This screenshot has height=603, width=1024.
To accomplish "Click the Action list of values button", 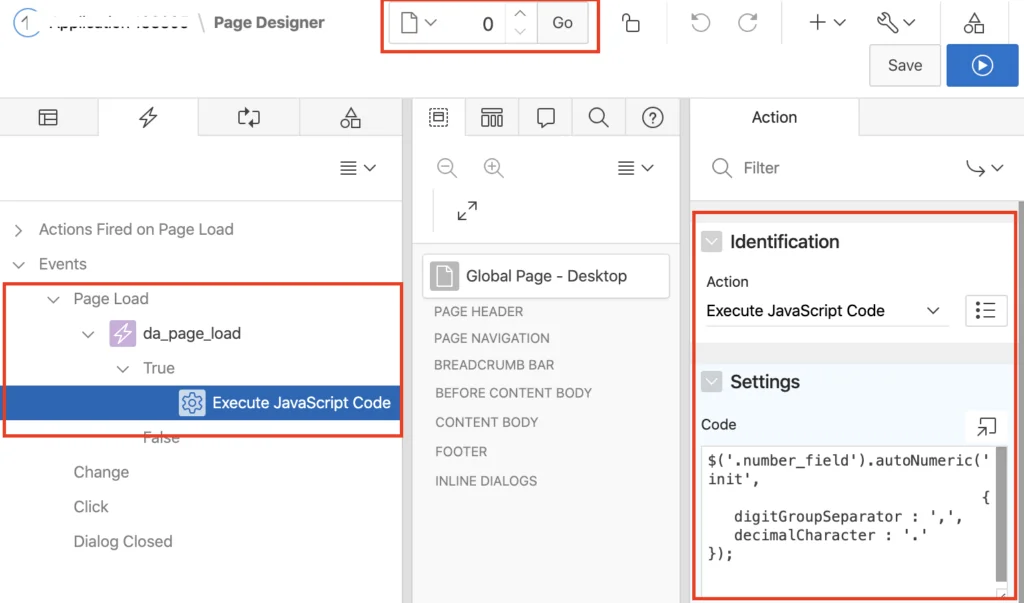I will [986, 311].
